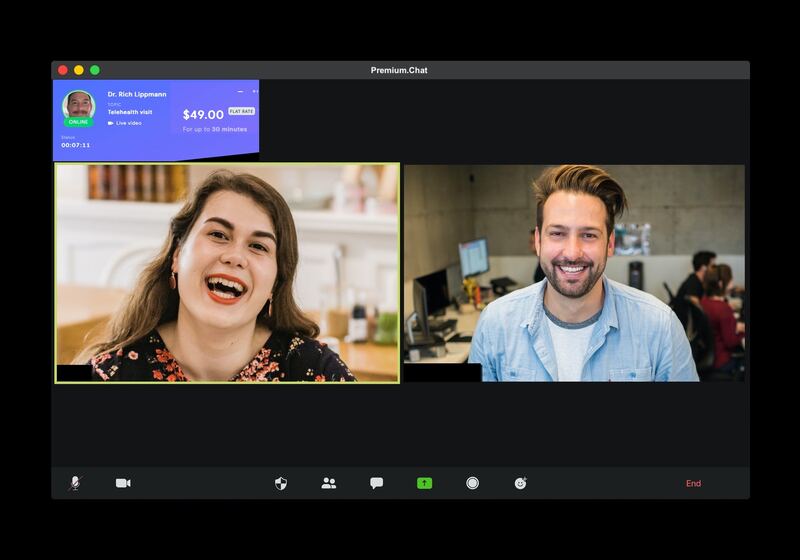Select the man's video tile
Image resolution: width=800 pixels, height=560 pixels.
(574, 273)
